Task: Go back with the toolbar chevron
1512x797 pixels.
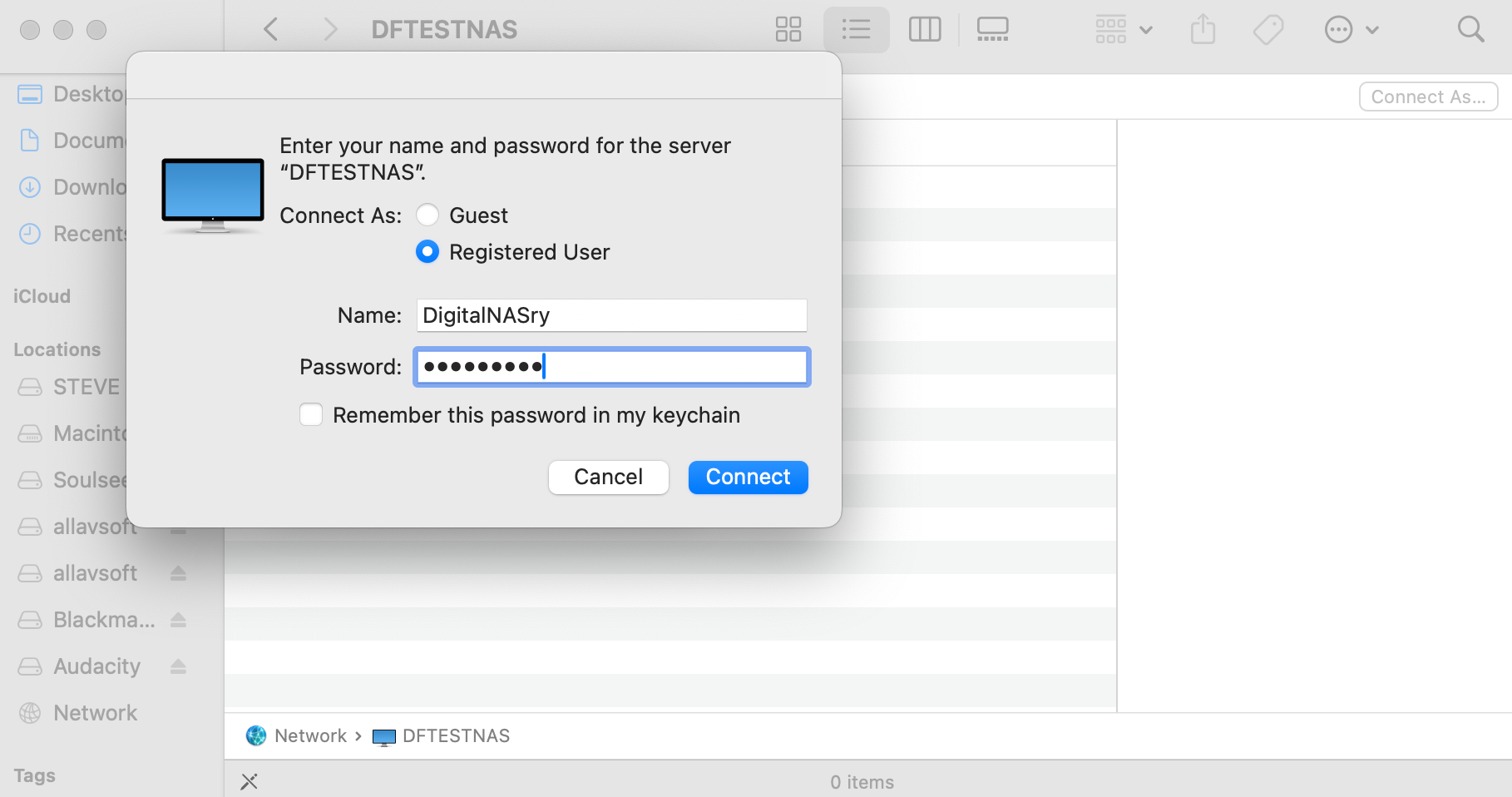Action: pos(270,30)
